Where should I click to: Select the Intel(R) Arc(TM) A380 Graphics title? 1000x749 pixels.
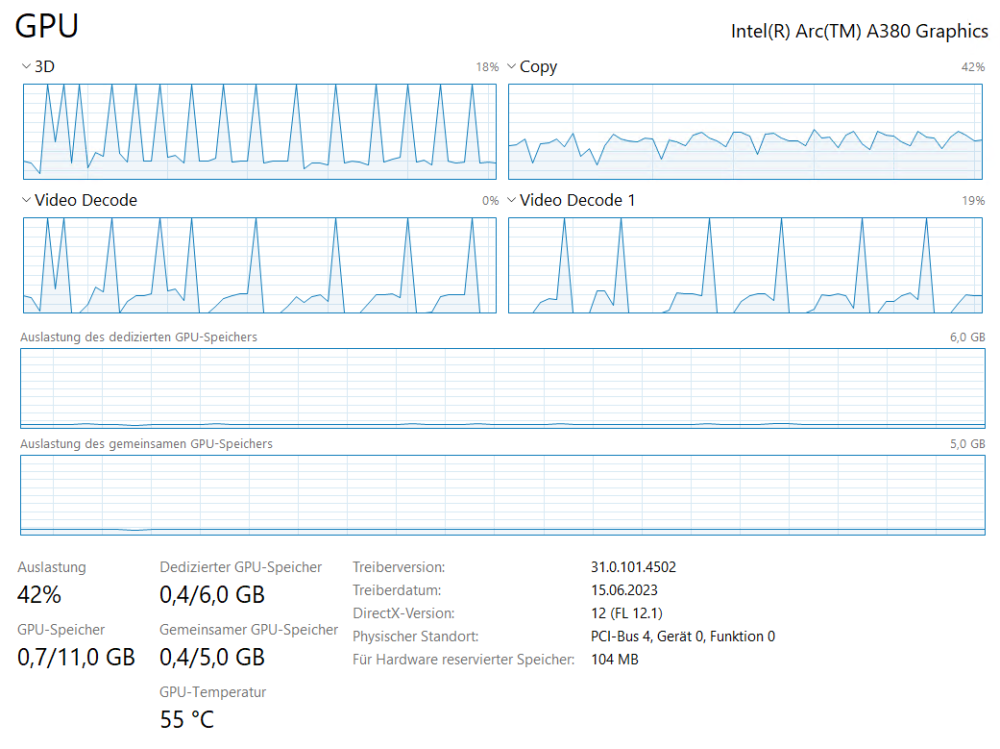pos(859,31)
